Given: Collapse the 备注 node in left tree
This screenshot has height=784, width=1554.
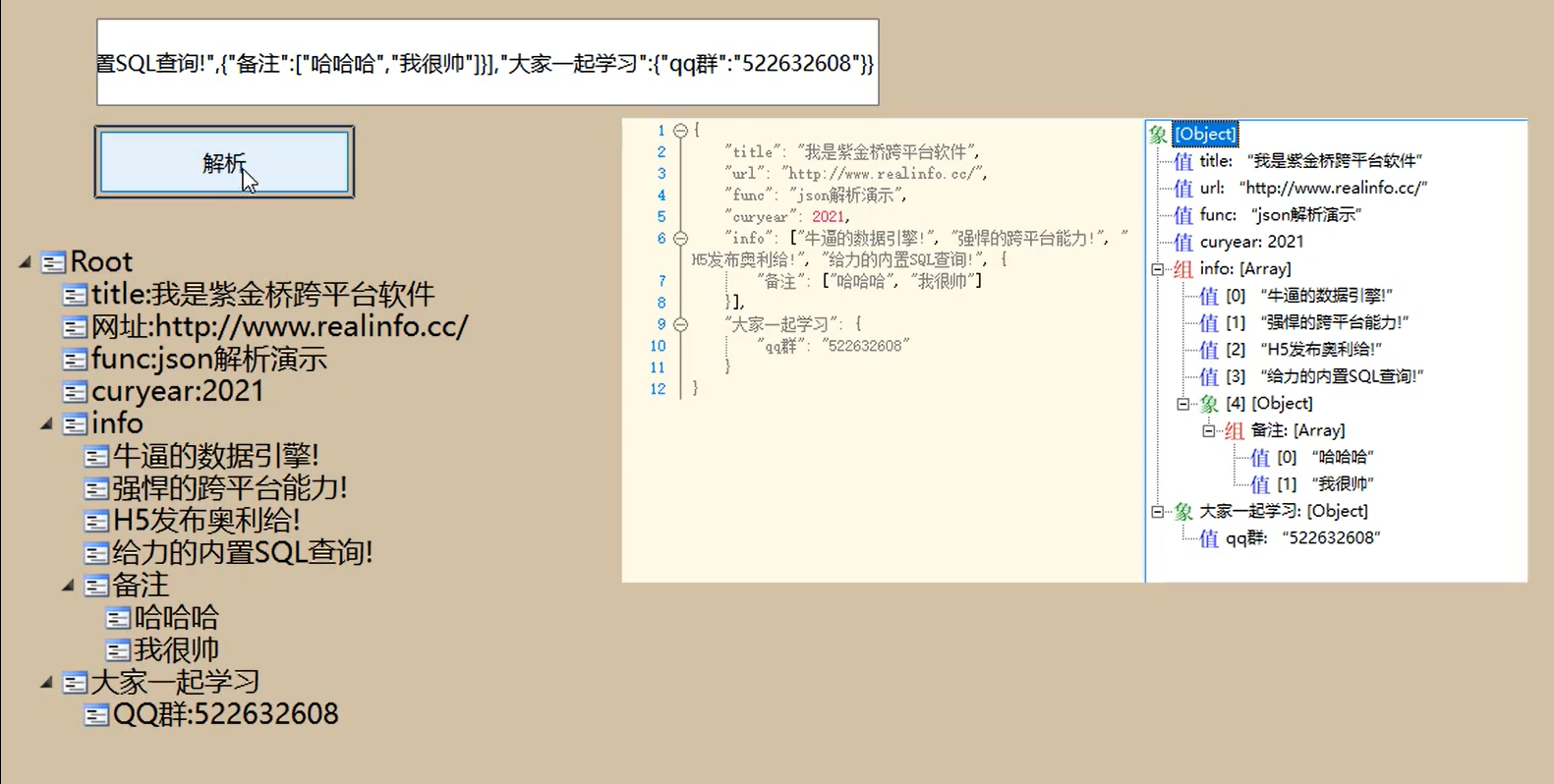Looking at the screenshot, I should tap(69, 587).
